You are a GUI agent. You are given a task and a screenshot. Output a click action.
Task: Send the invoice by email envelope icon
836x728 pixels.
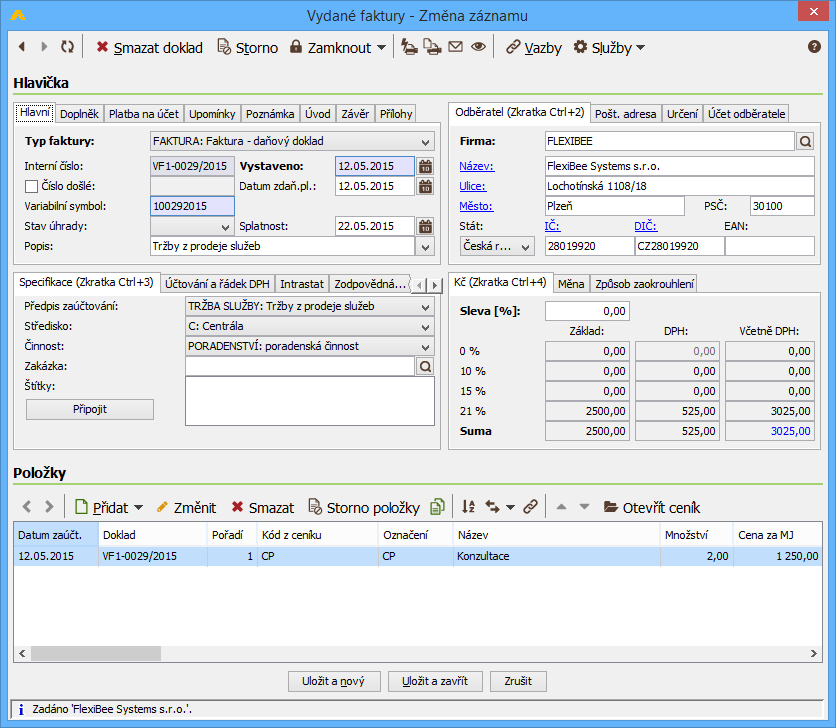point(455,47)
